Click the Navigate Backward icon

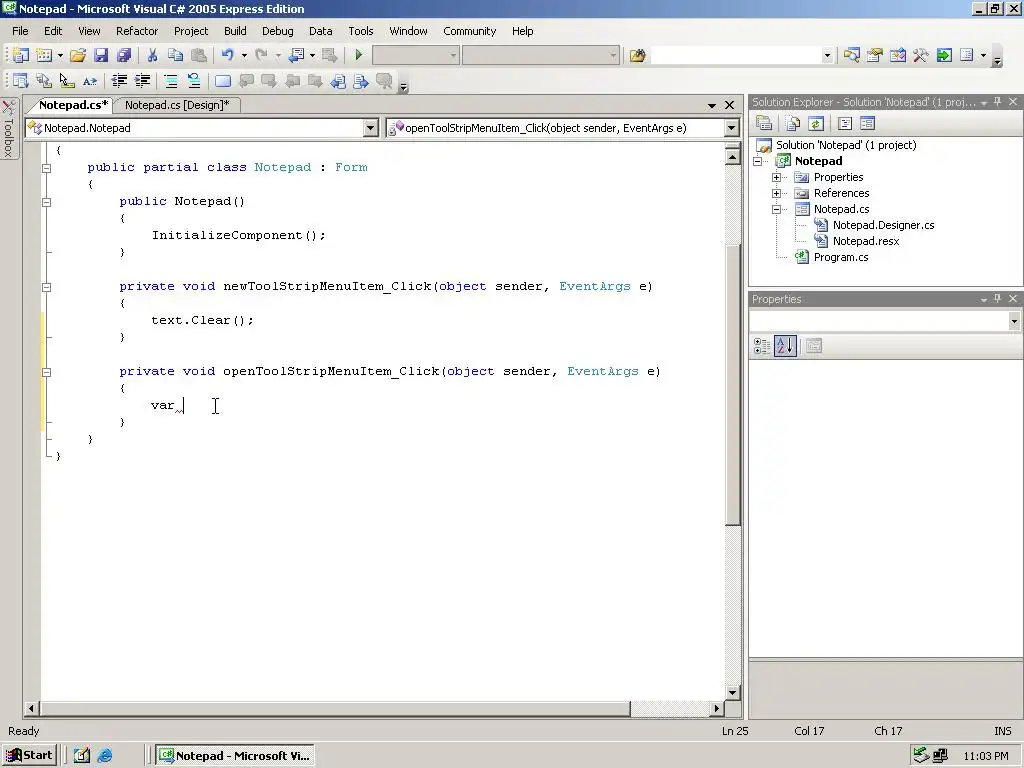(x=296, y=56)
